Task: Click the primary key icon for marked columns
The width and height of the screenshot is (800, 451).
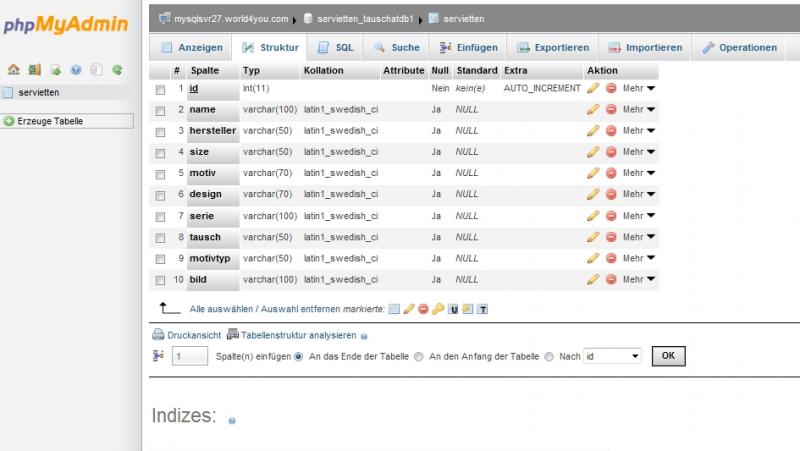Action: [438, 309]
